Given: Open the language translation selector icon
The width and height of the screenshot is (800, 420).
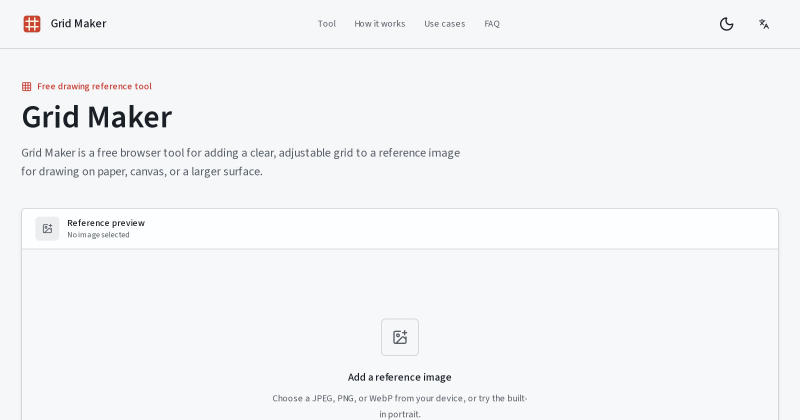Looking at the screenshot, I should click(764, 24).
